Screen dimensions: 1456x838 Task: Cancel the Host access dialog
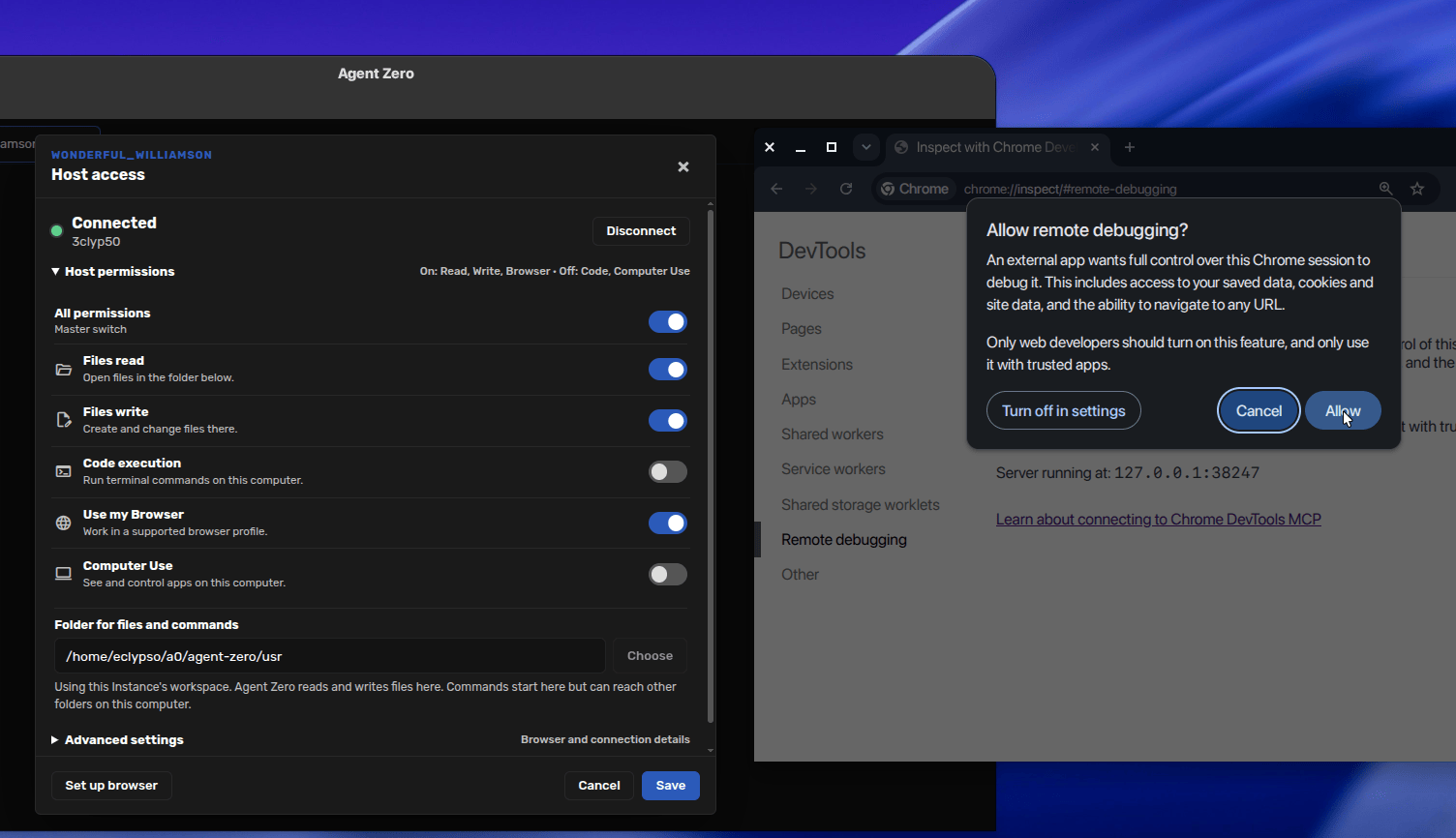click(599, 786)
